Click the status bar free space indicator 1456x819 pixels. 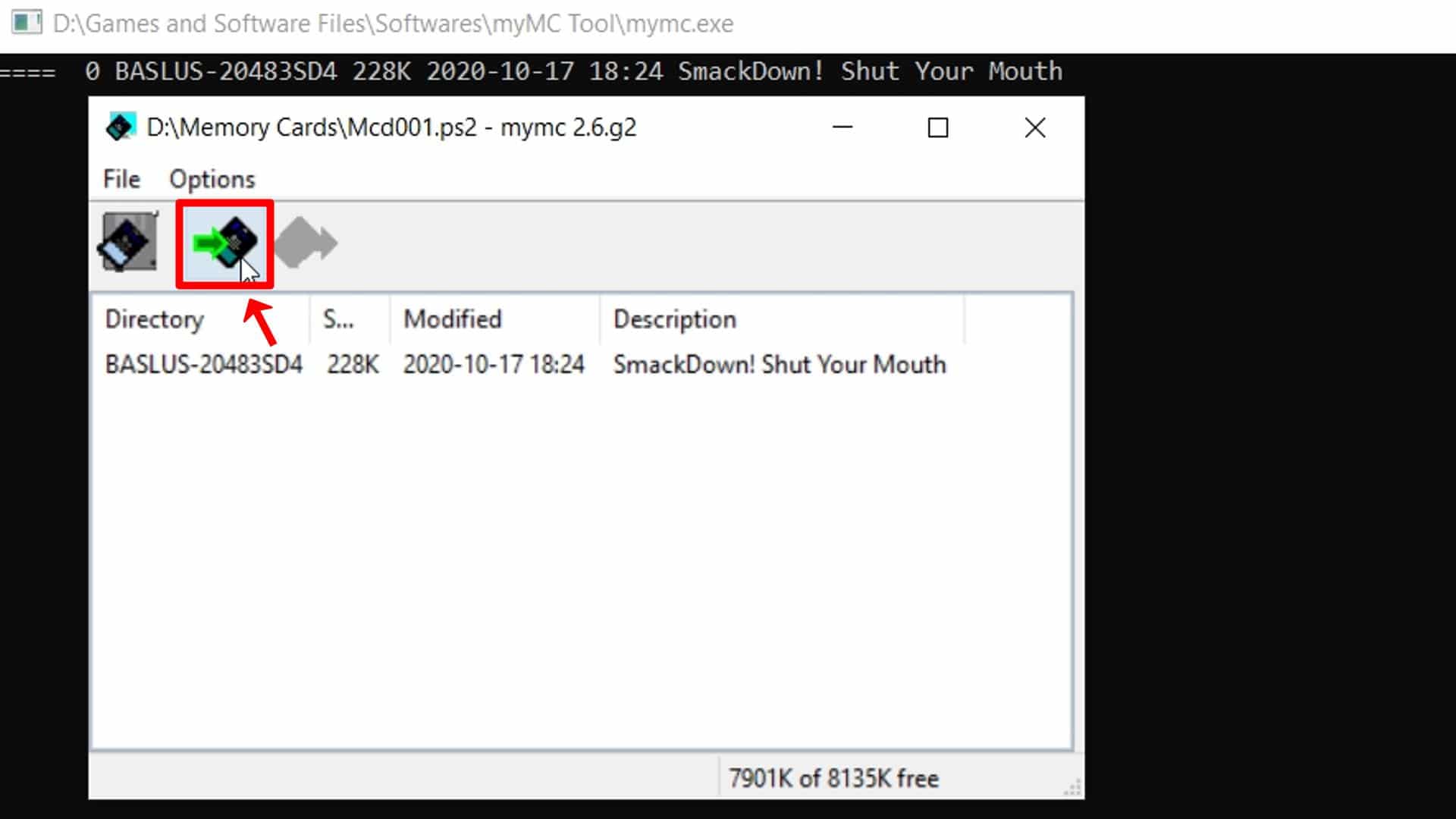(832, 777)
